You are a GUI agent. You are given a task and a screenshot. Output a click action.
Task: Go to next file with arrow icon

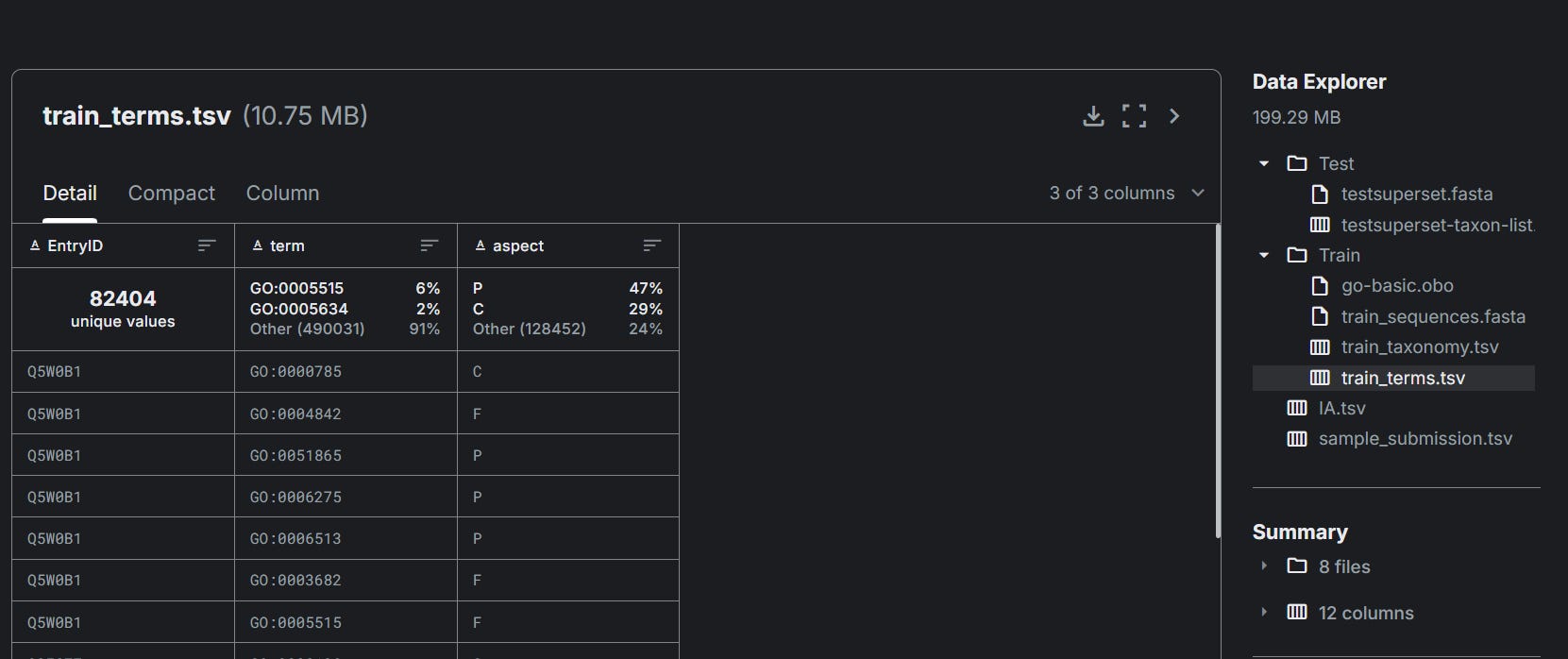tap(1174, 116)
